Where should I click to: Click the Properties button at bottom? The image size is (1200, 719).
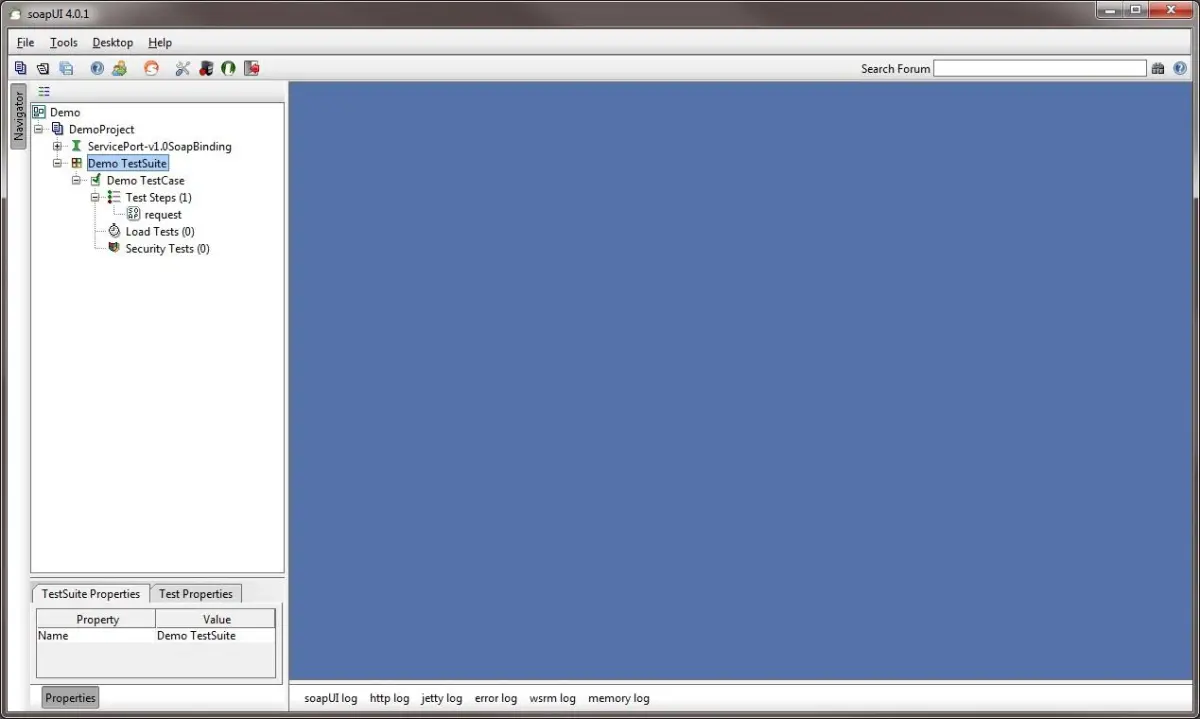[x=70, y=698]
